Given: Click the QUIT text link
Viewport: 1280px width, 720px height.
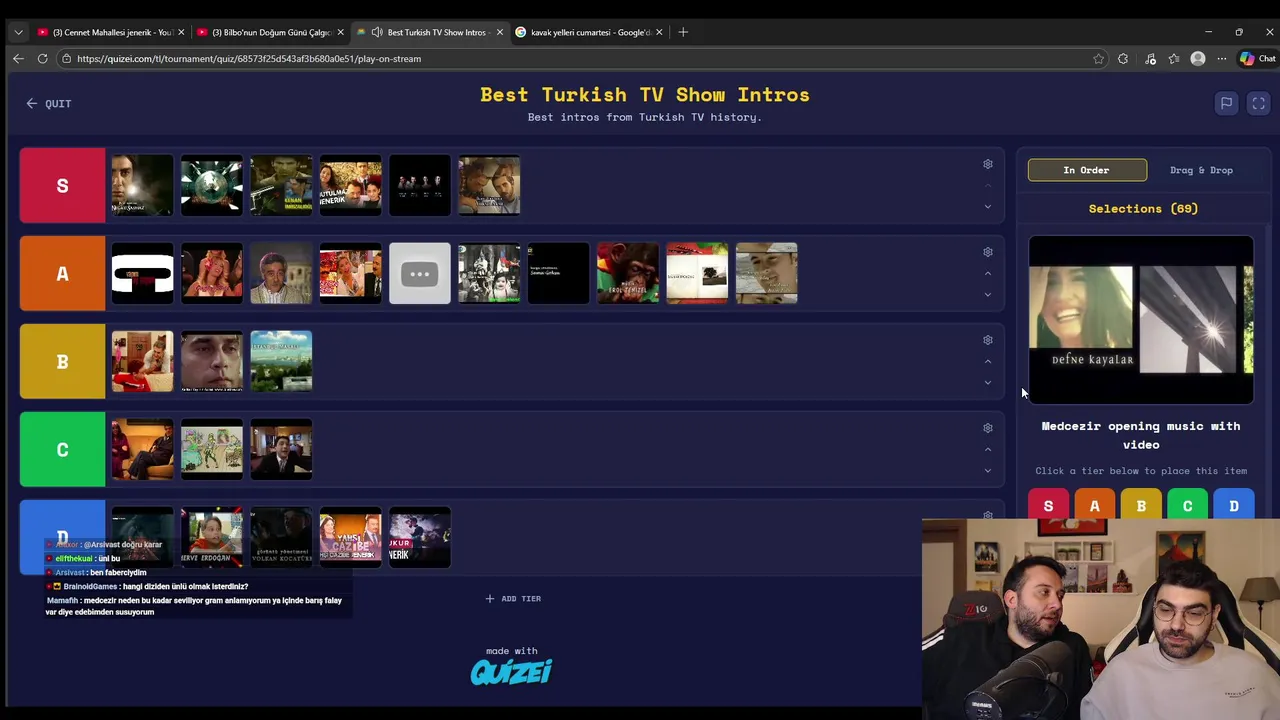Looking at the screenshot, I should click(58, 104).
